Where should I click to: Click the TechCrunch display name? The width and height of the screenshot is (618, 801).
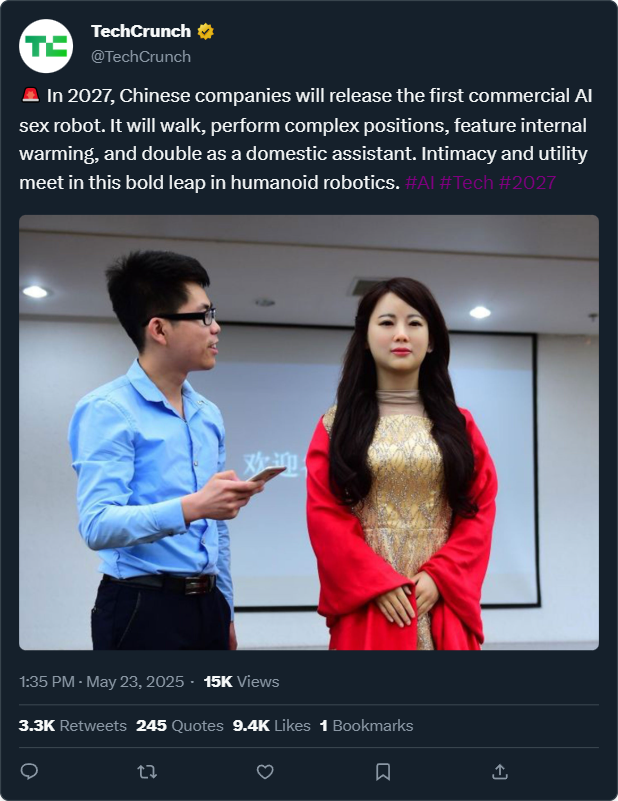click(141, 31)
